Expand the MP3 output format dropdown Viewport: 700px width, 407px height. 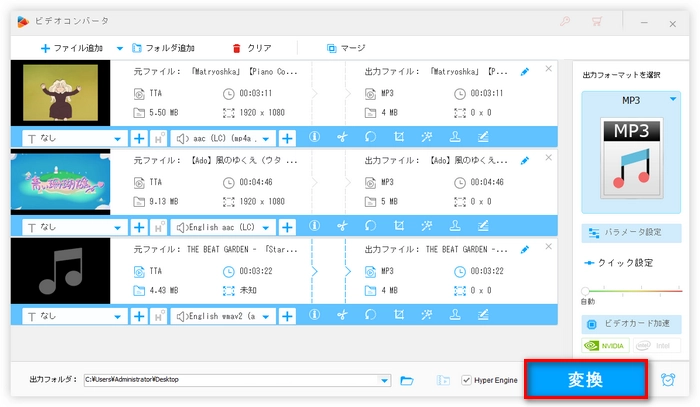click(673, 100)
